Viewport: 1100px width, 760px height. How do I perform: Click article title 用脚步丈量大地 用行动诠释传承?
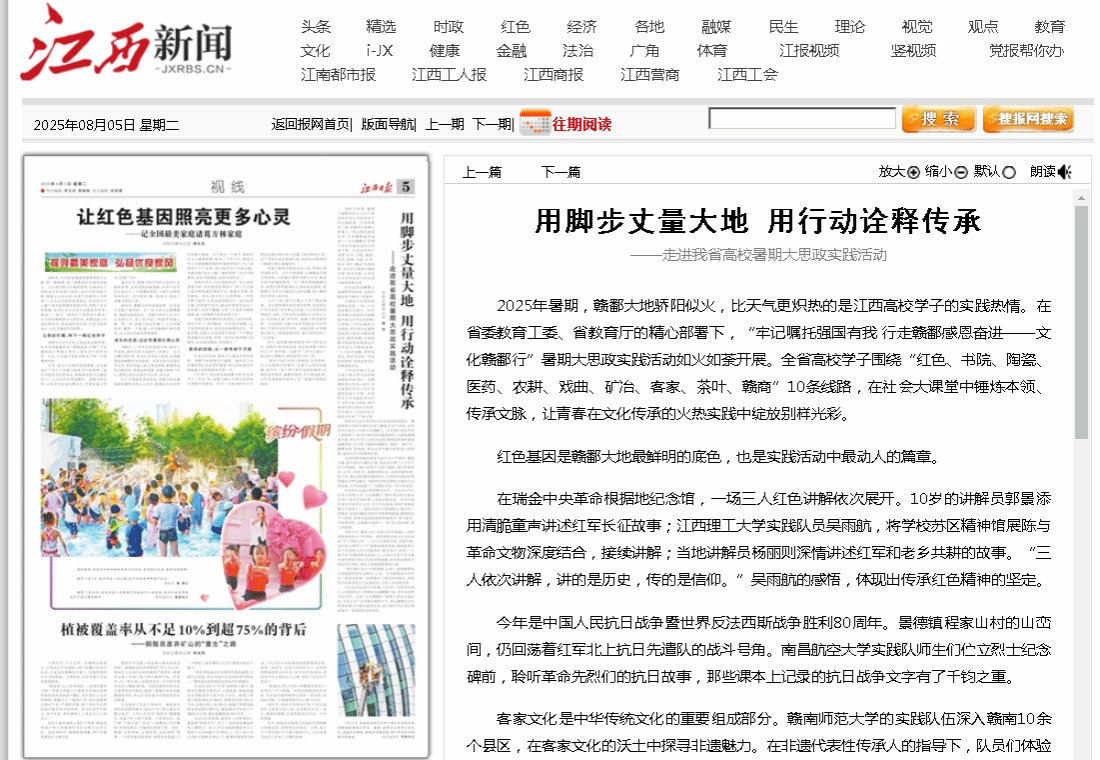[x=758, y=221]
